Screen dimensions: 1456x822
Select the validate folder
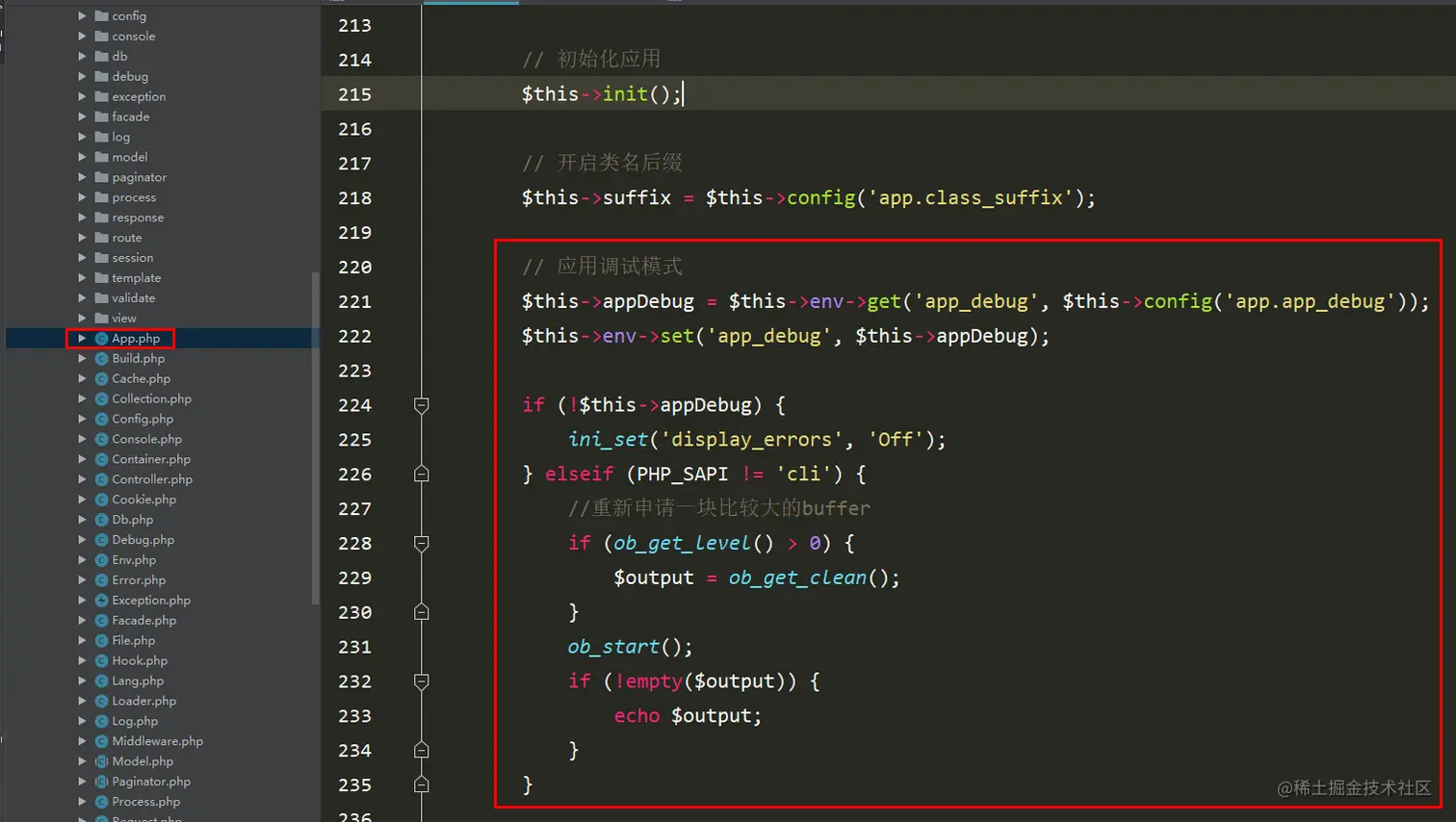tap(134, 298)
